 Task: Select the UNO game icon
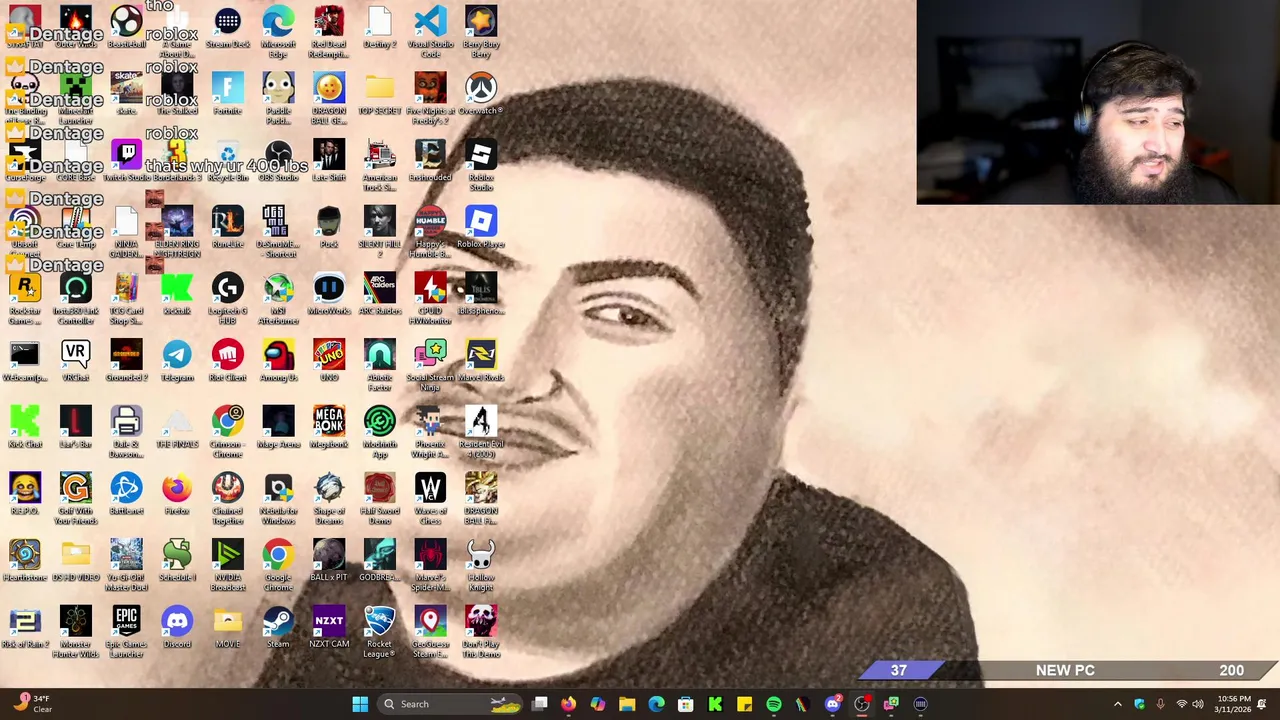point(329,360)
